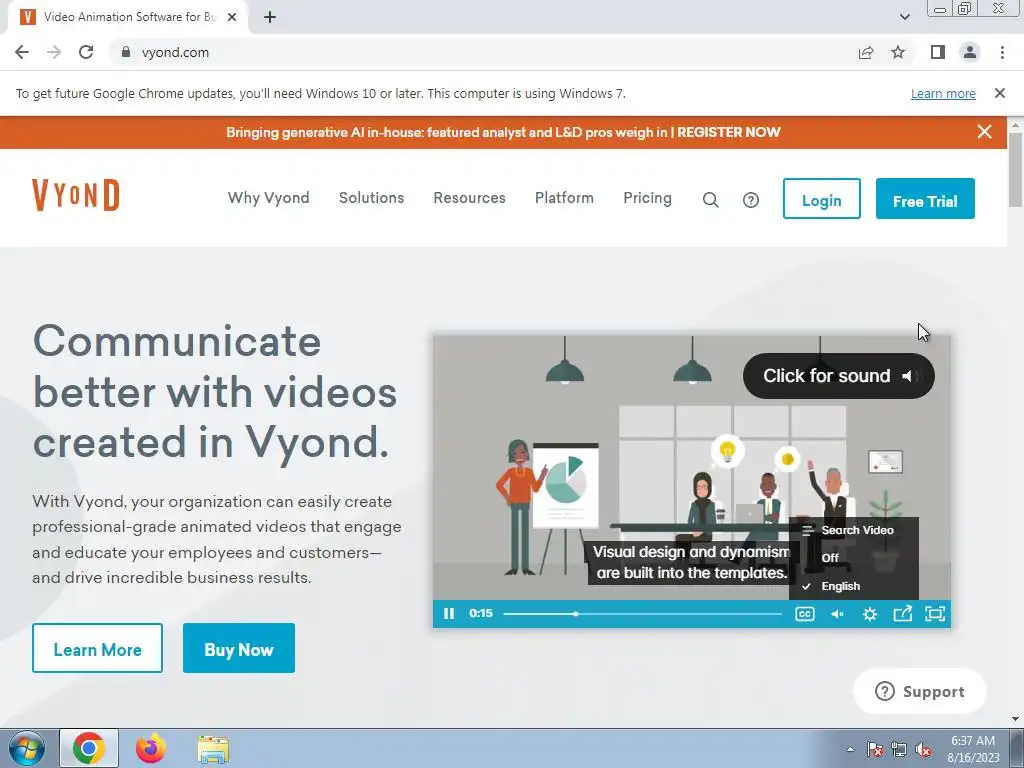The width and height of the screenshot is (1024, 768).
Task: Open the Windows Start menu
Action: 27,748
